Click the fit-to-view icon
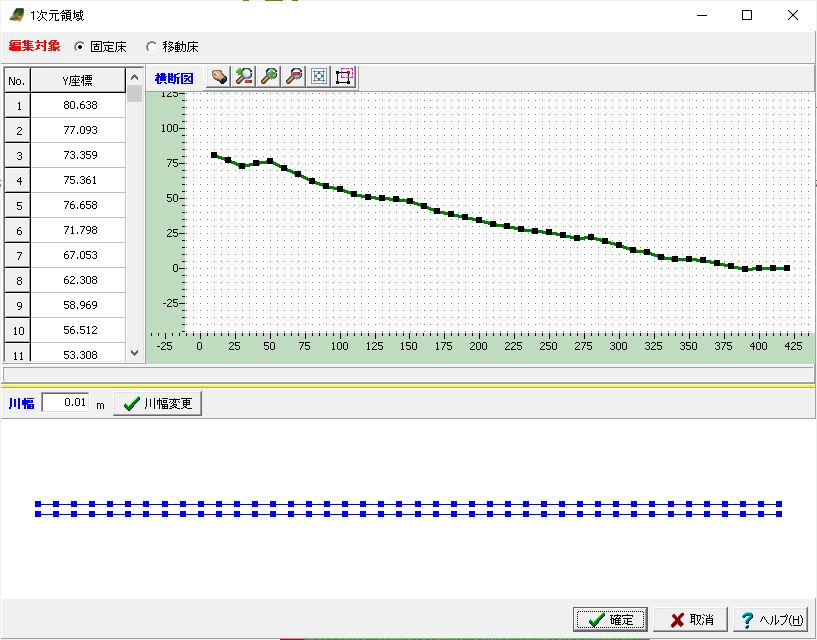The image size is (817, 640). coord(319,77)
